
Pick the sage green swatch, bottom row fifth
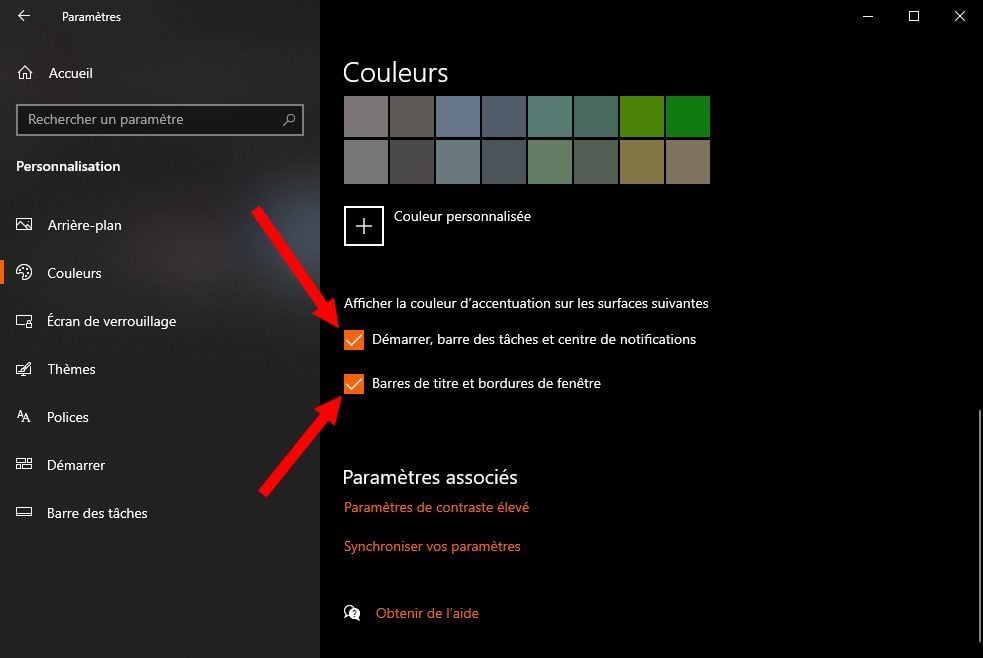[x=550, y=162]
